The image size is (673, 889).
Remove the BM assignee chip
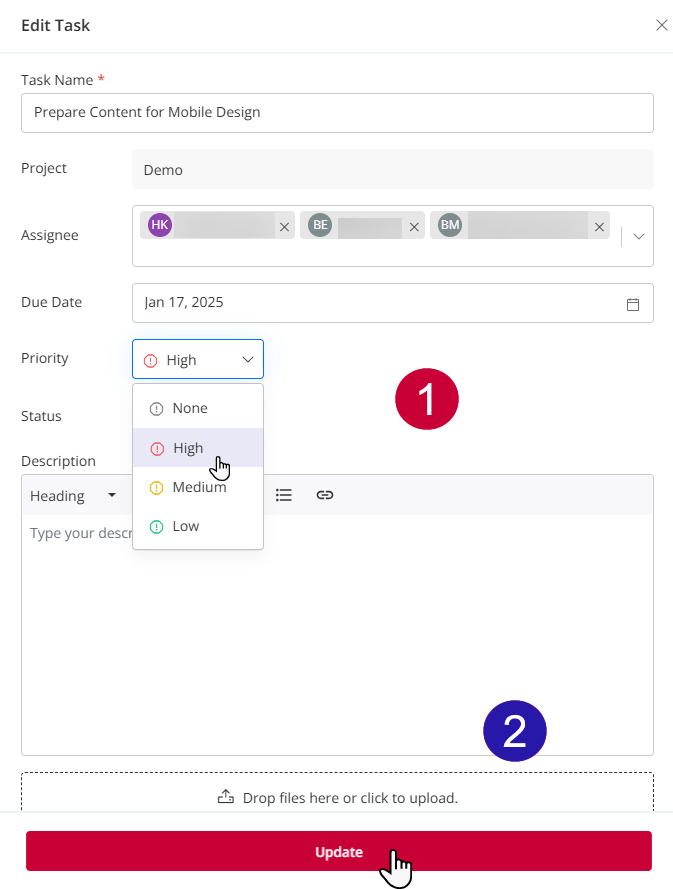click(599, 227)
